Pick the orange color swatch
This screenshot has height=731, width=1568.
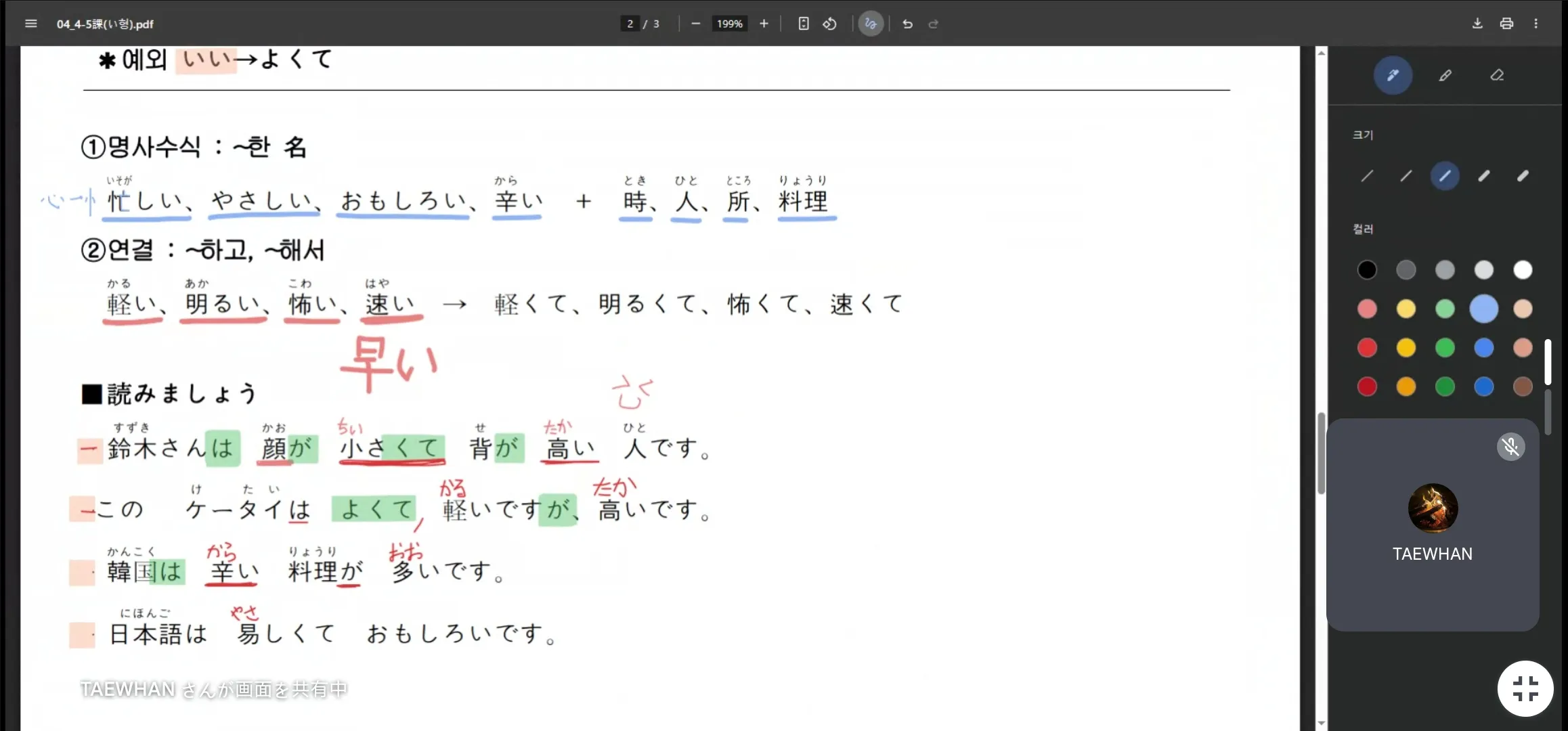pos(1406,386)
